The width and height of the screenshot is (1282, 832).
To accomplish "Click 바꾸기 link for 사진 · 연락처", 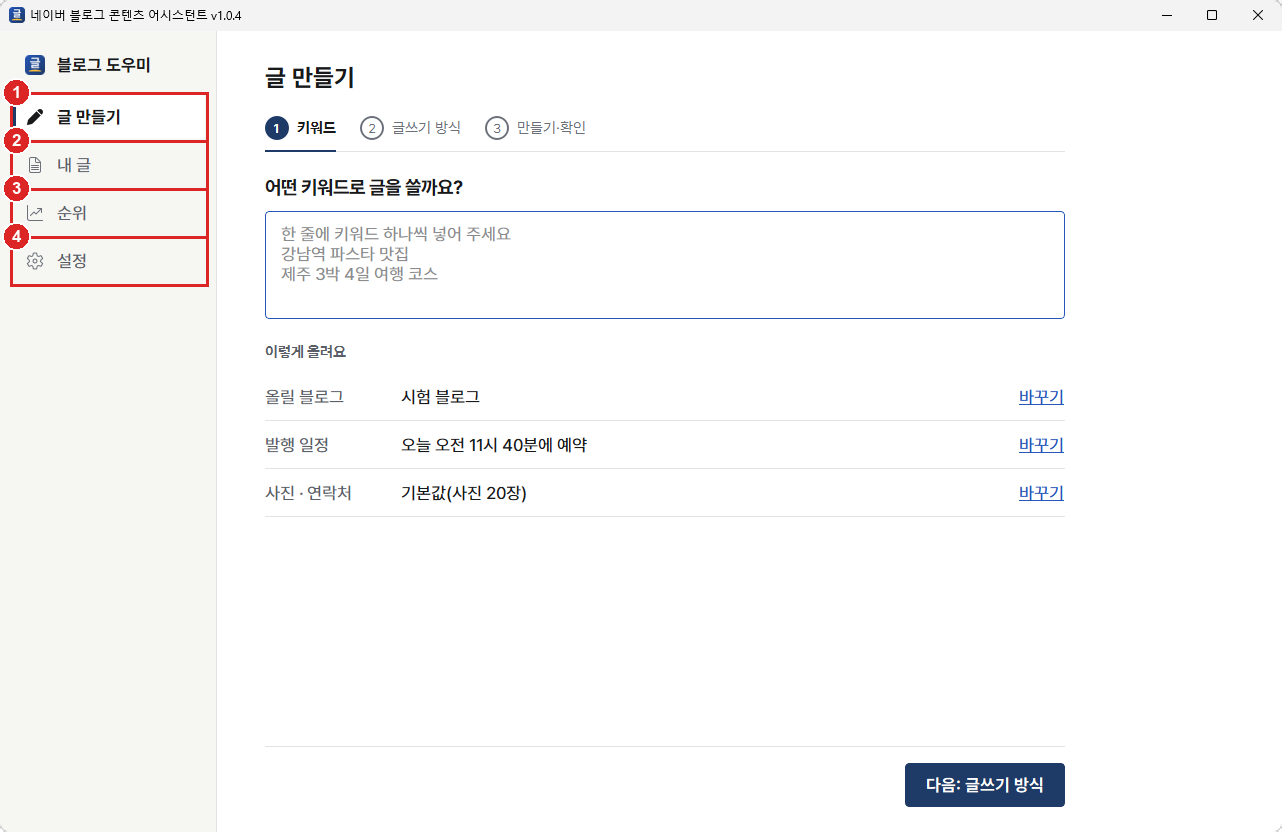I will (x=1041, y=493).
